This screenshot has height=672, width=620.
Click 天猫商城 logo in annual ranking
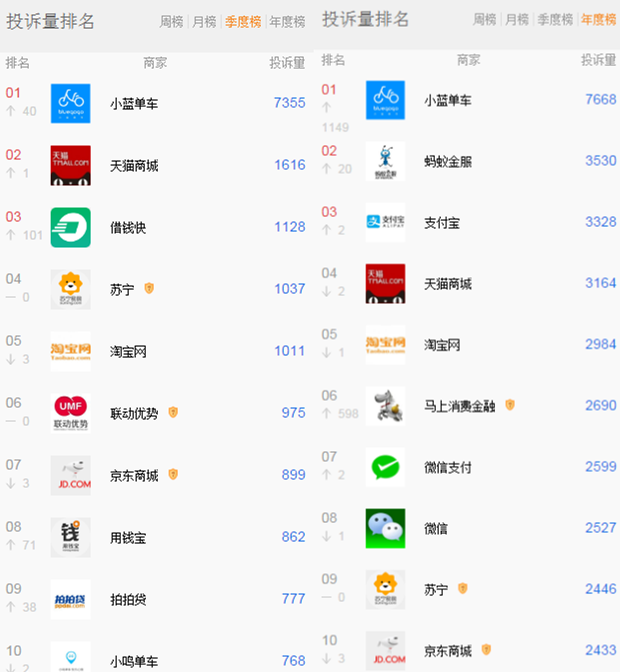(385, 284)
